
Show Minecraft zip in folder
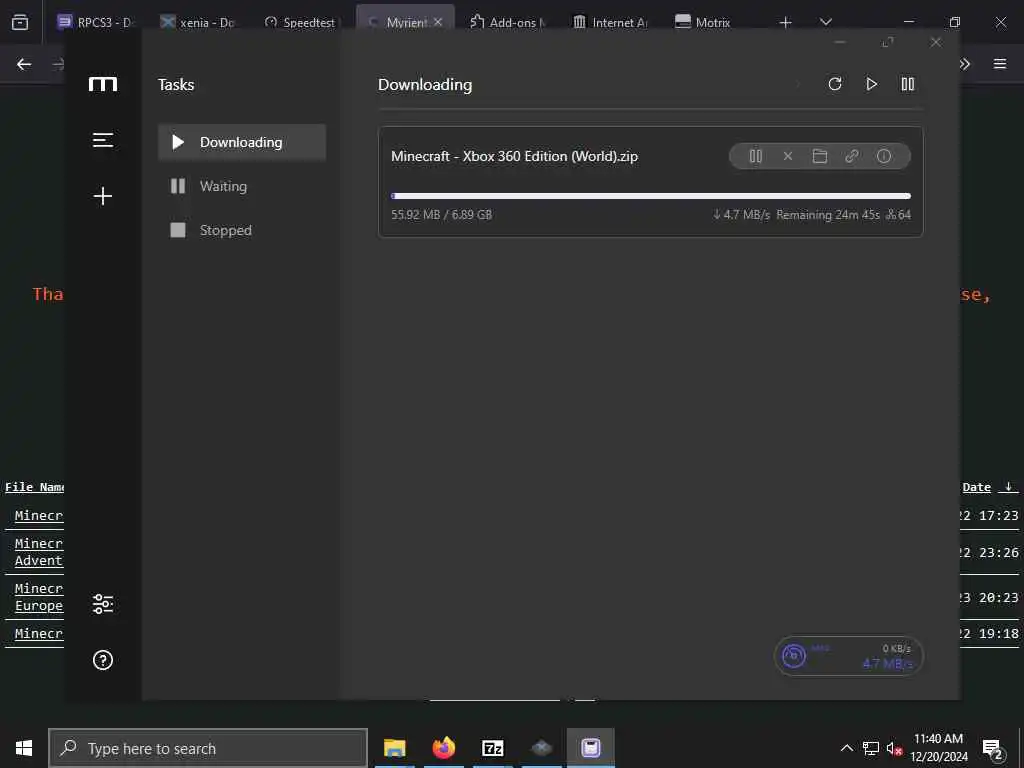(x=820, y=156)
